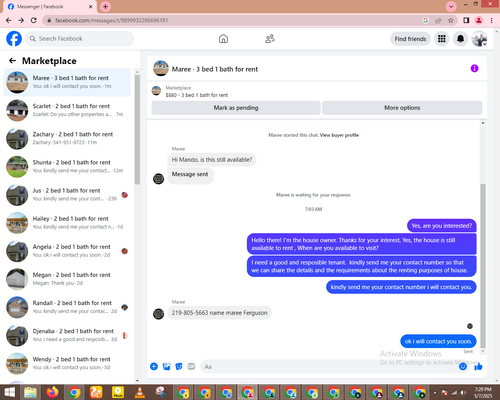500x400 pixels.
Task: Open more actions plus icon in composer
Action: pos(154,366)
